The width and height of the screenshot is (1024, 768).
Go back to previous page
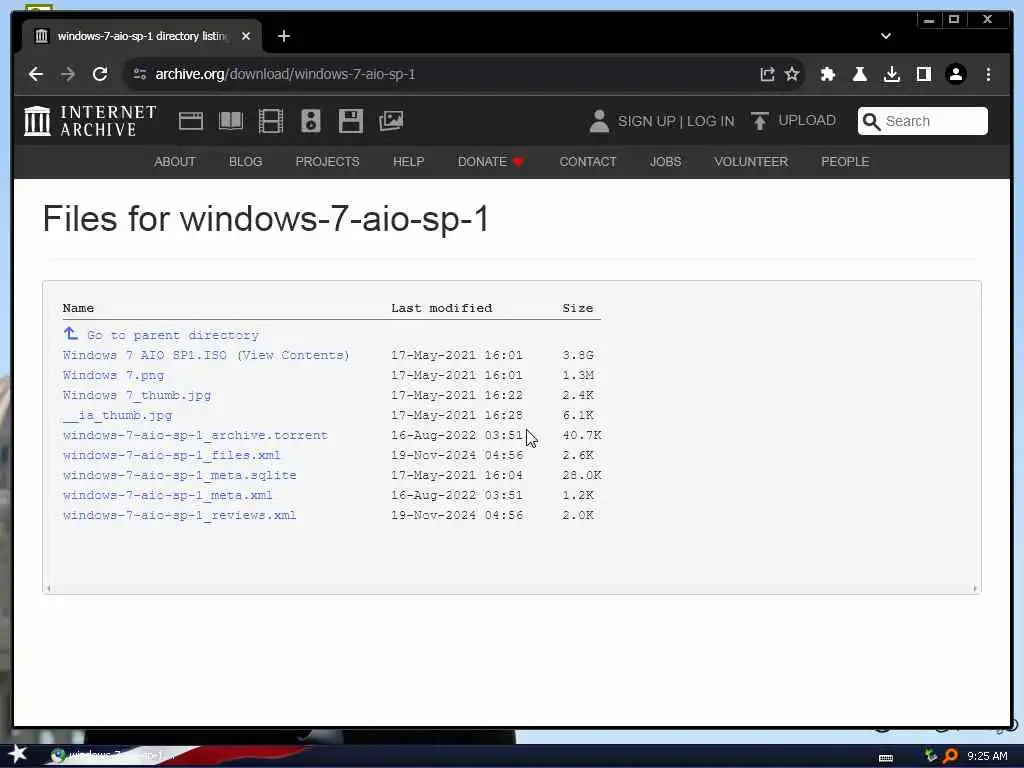pyautogui.click(x=36, y=74)
